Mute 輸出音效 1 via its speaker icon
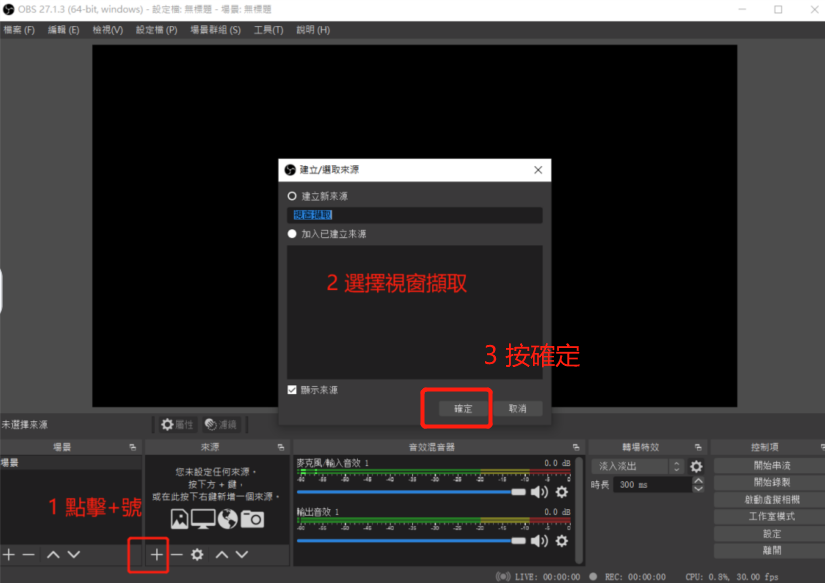 pos(537,542)
